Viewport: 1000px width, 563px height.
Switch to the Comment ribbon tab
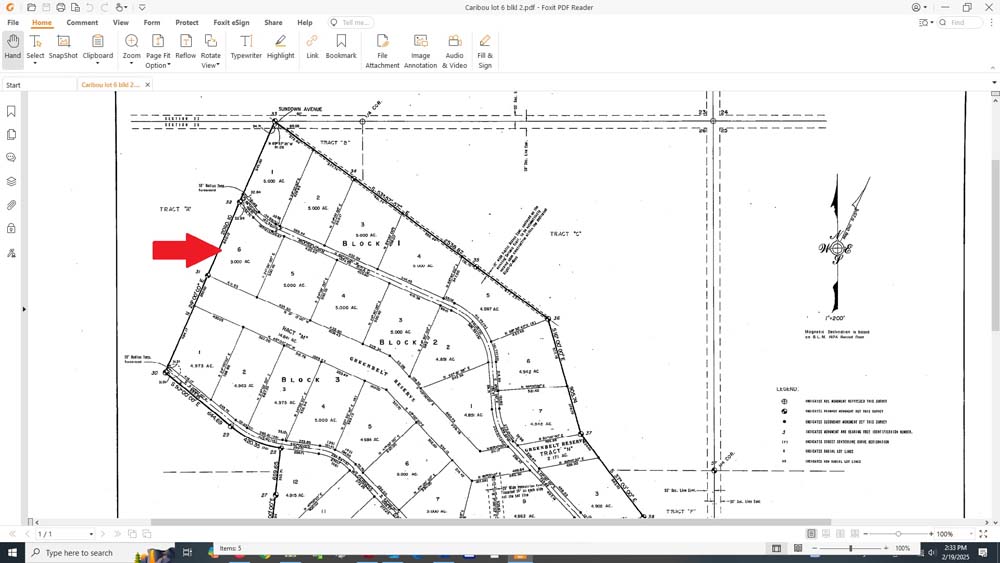82,22
